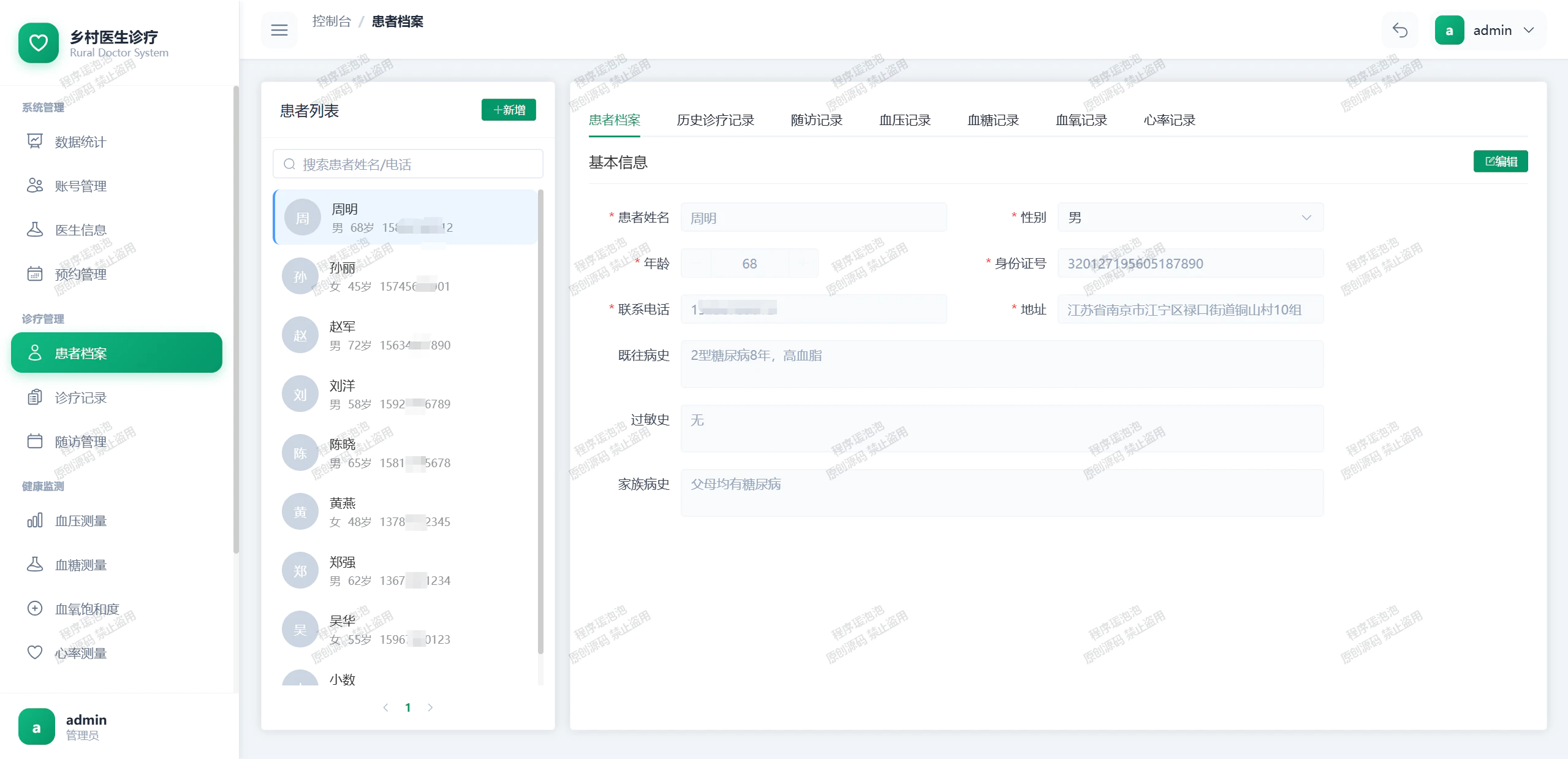Select patient 郑强 avatar in list
The width and height of the screenshot is (1568, 759).
pos(300,571)
